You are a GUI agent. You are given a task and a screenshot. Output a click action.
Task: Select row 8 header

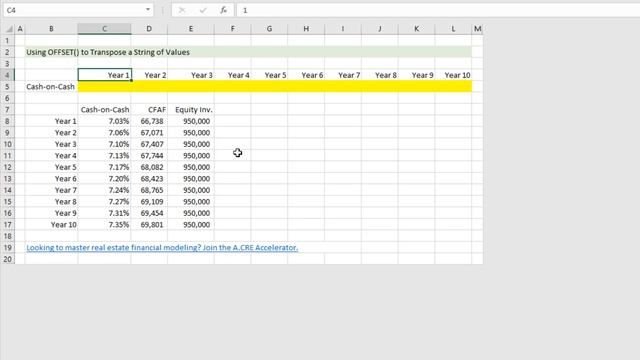pyautogui.click(x=7, y=121)
